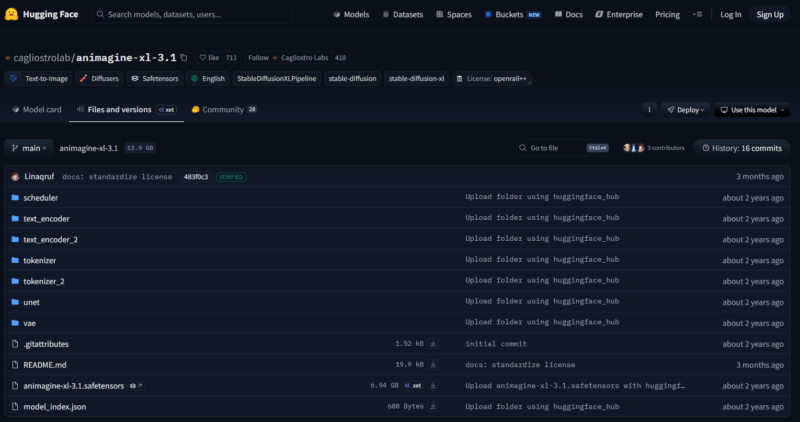Download README.md using its download icon

433,365
